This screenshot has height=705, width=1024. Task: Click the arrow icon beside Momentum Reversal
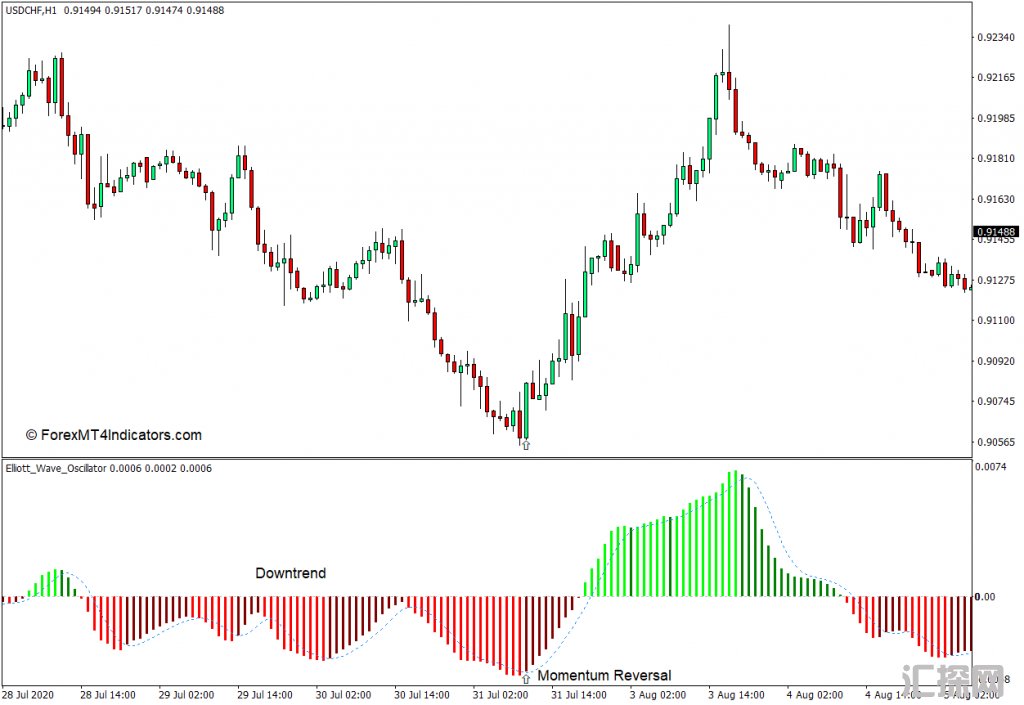tap(526, 677)
